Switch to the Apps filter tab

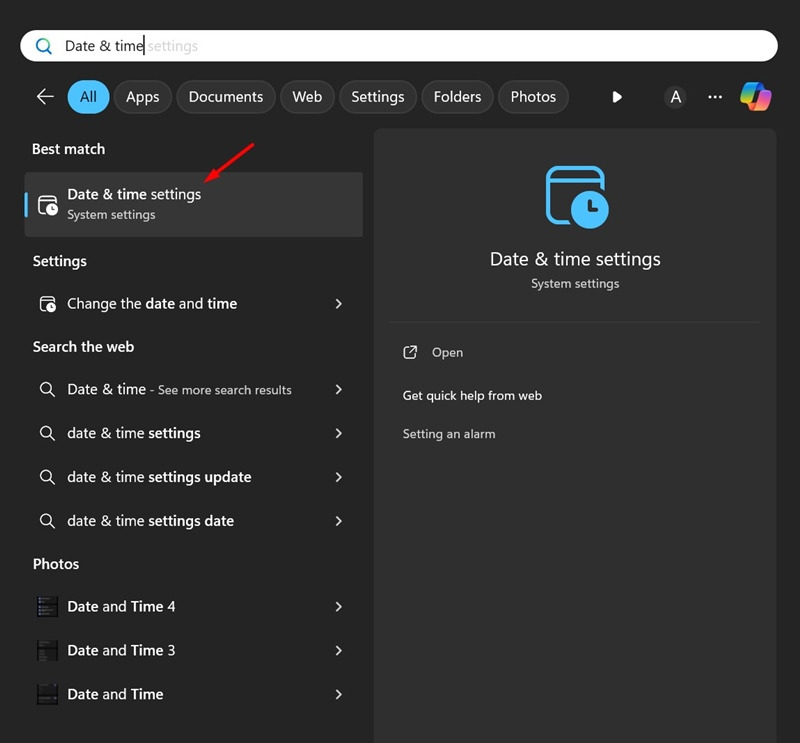(142, 96)
